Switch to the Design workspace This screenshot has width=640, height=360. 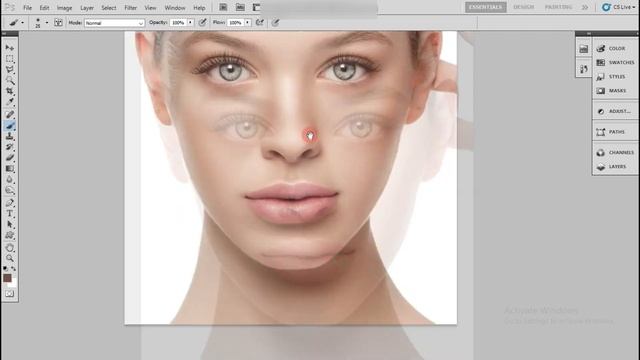524,7
